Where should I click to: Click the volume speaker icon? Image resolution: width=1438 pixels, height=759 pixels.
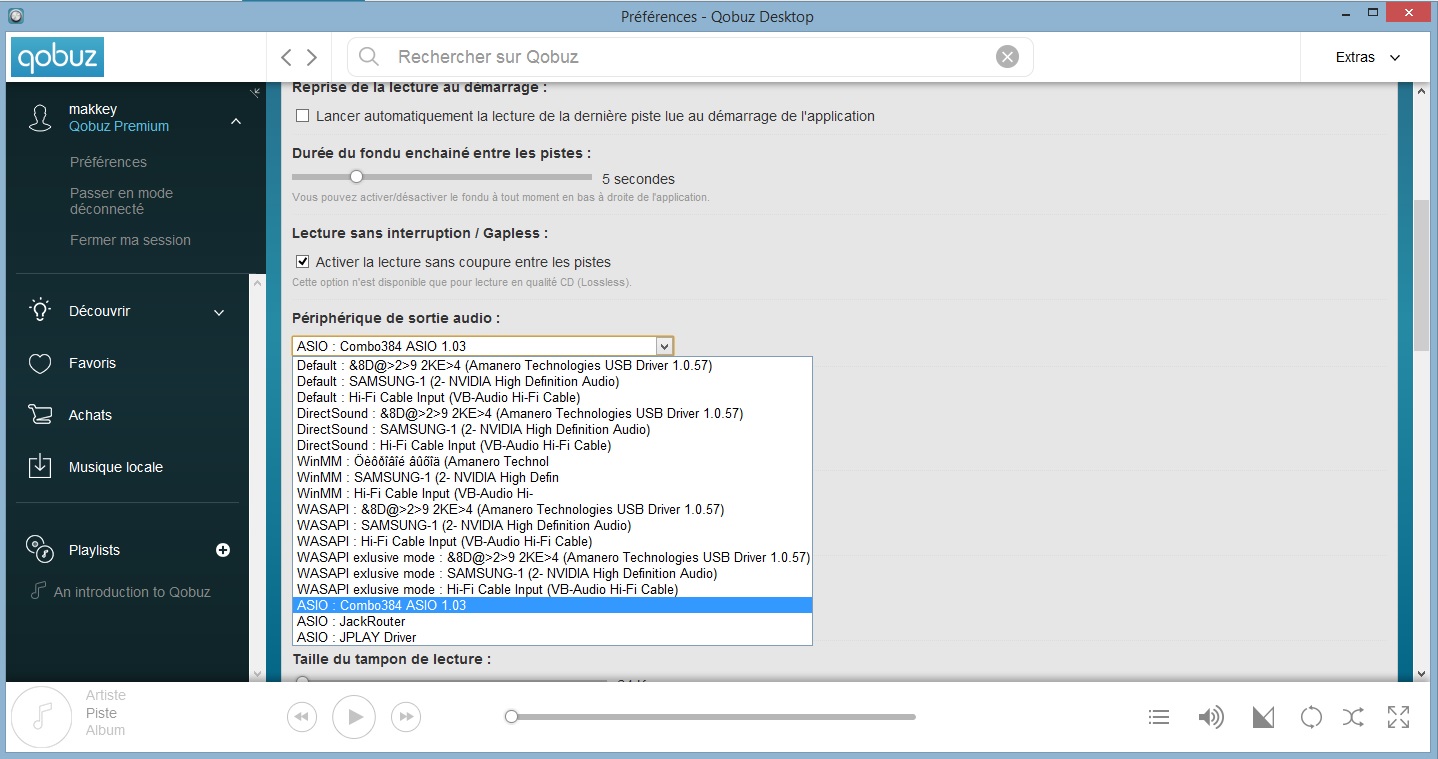(1211, 716)
